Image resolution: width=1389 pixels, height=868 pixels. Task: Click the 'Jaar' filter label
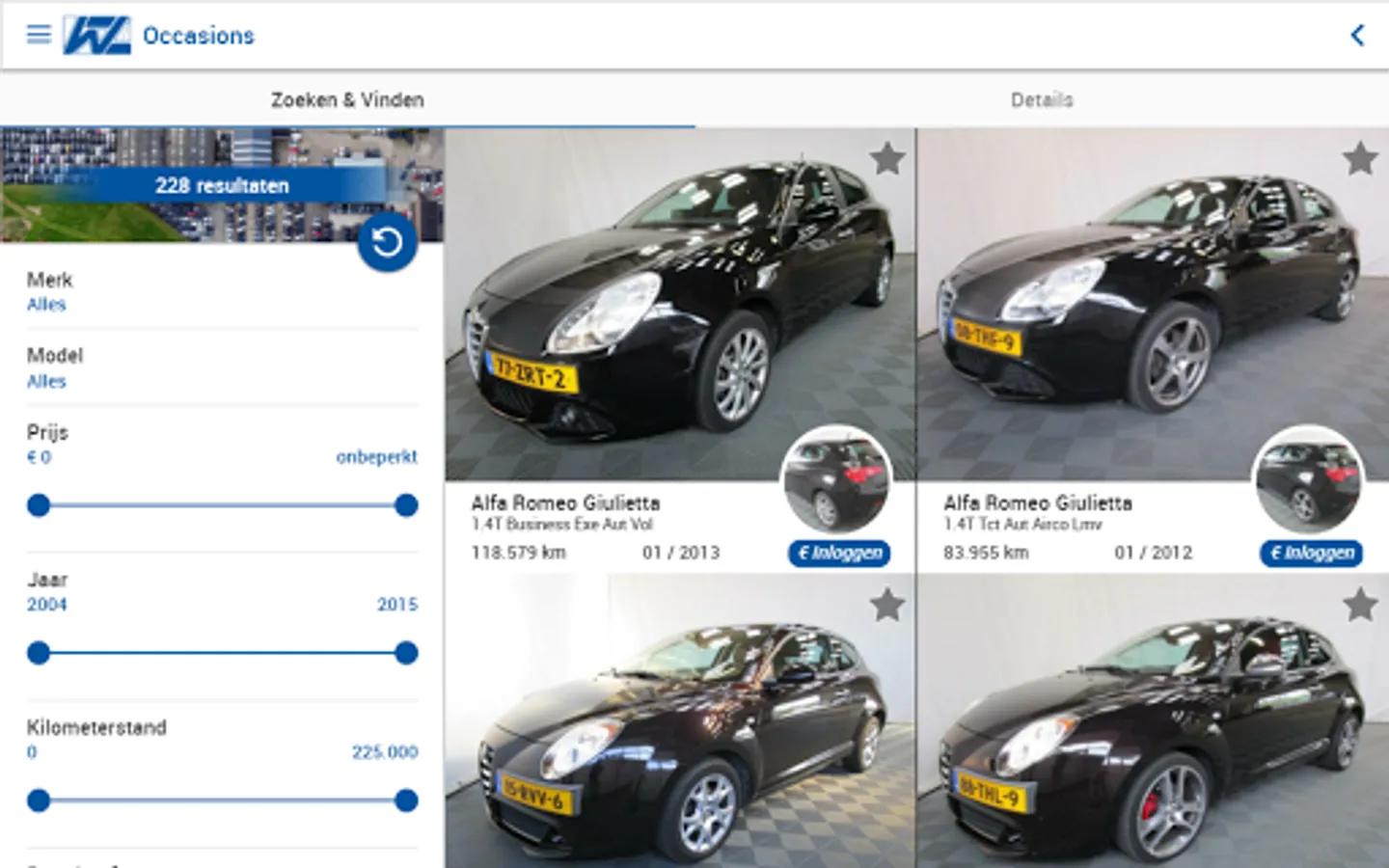click(47, 580)
